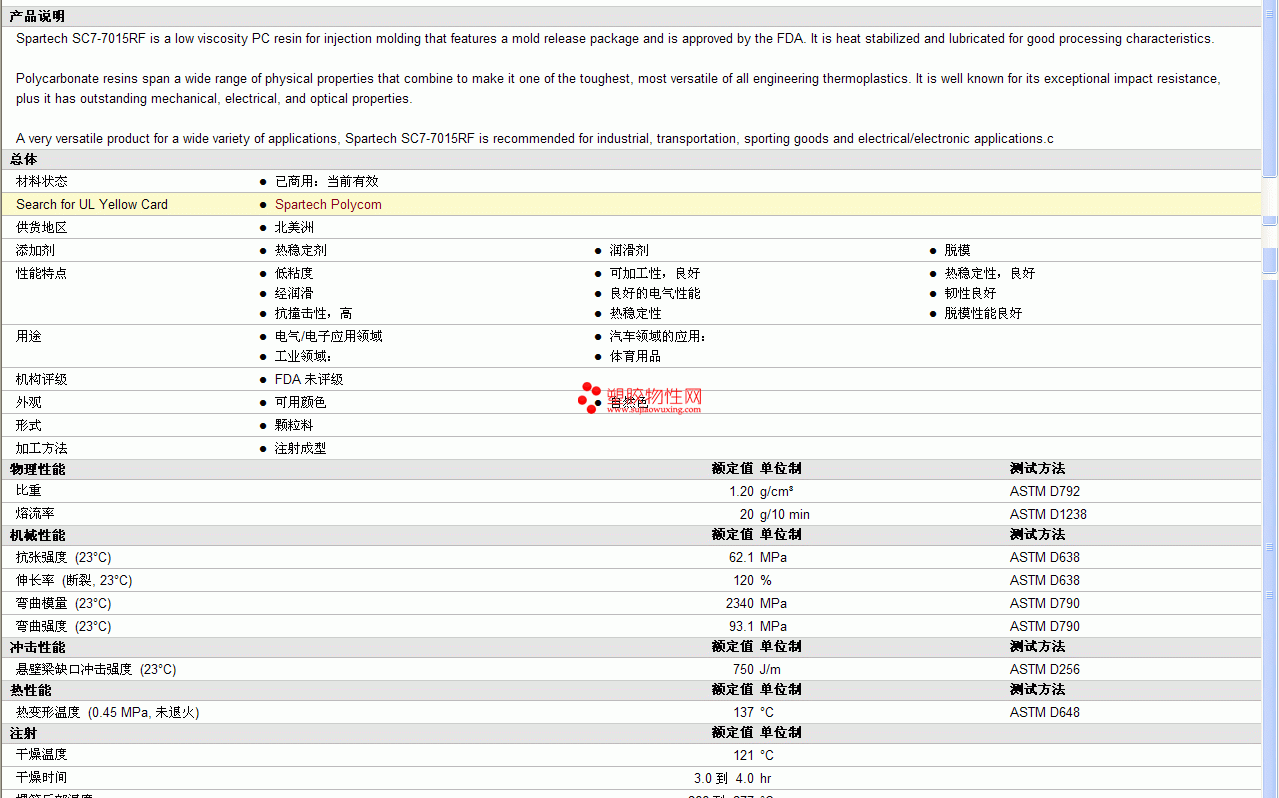Select the 干燥温度 row label
Viewport: 1279px width, 798px height.
42,755
